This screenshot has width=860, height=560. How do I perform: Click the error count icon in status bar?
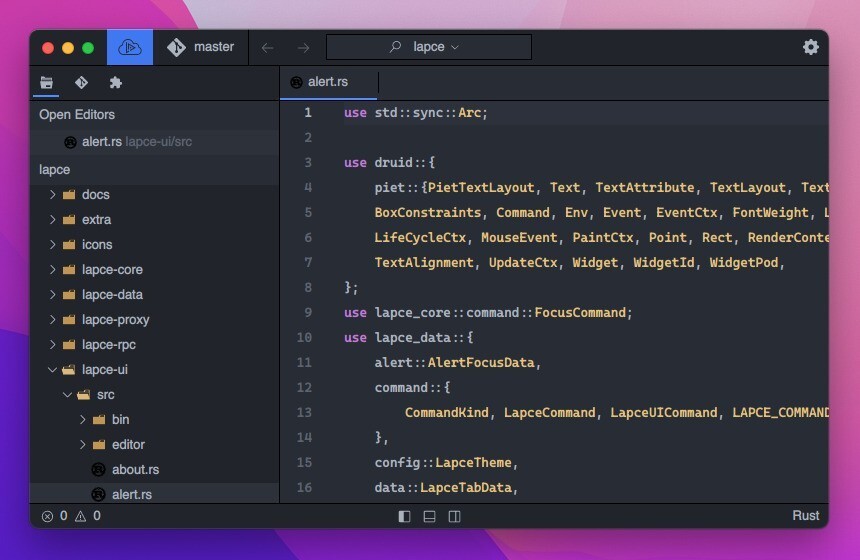[47, 516]
